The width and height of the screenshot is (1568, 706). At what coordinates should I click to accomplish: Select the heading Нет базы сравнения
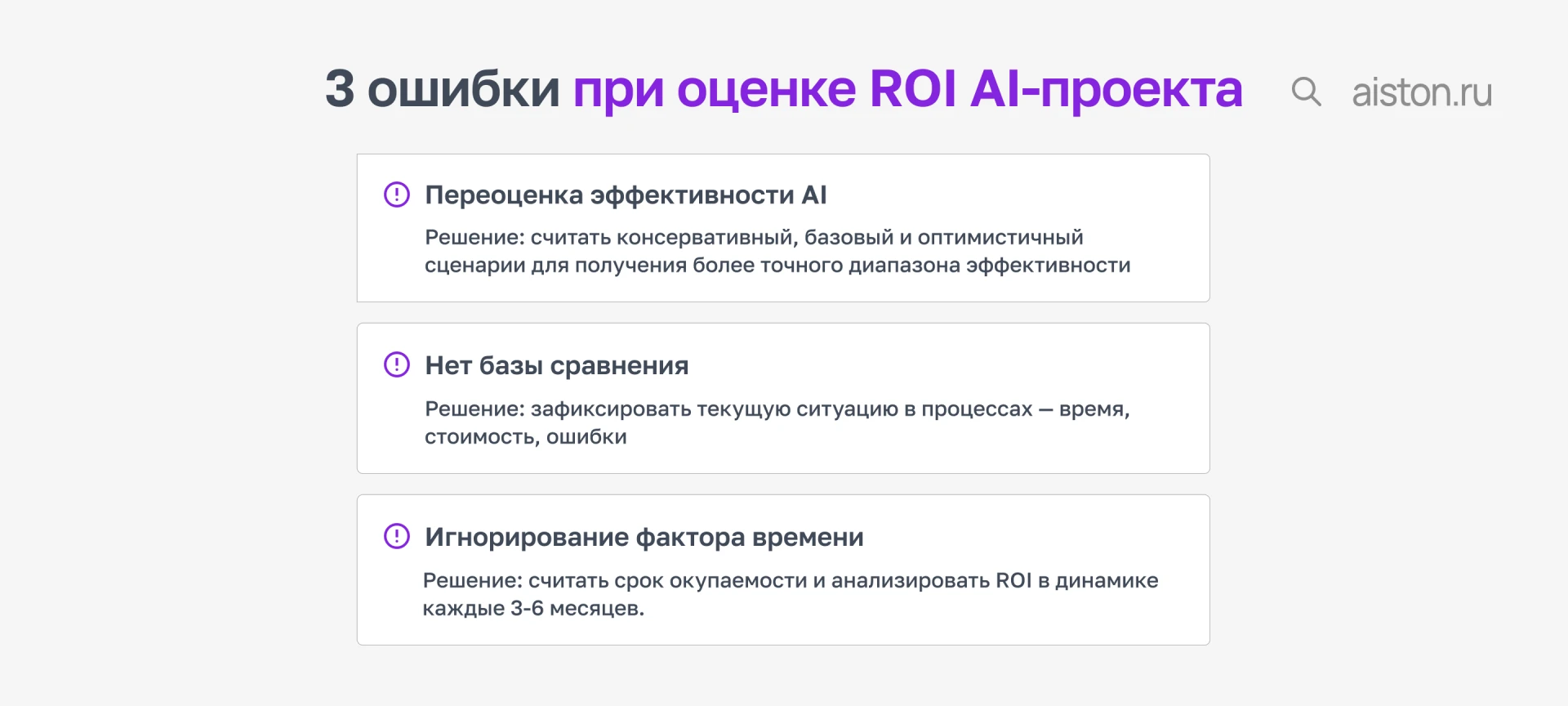(556, 365)
